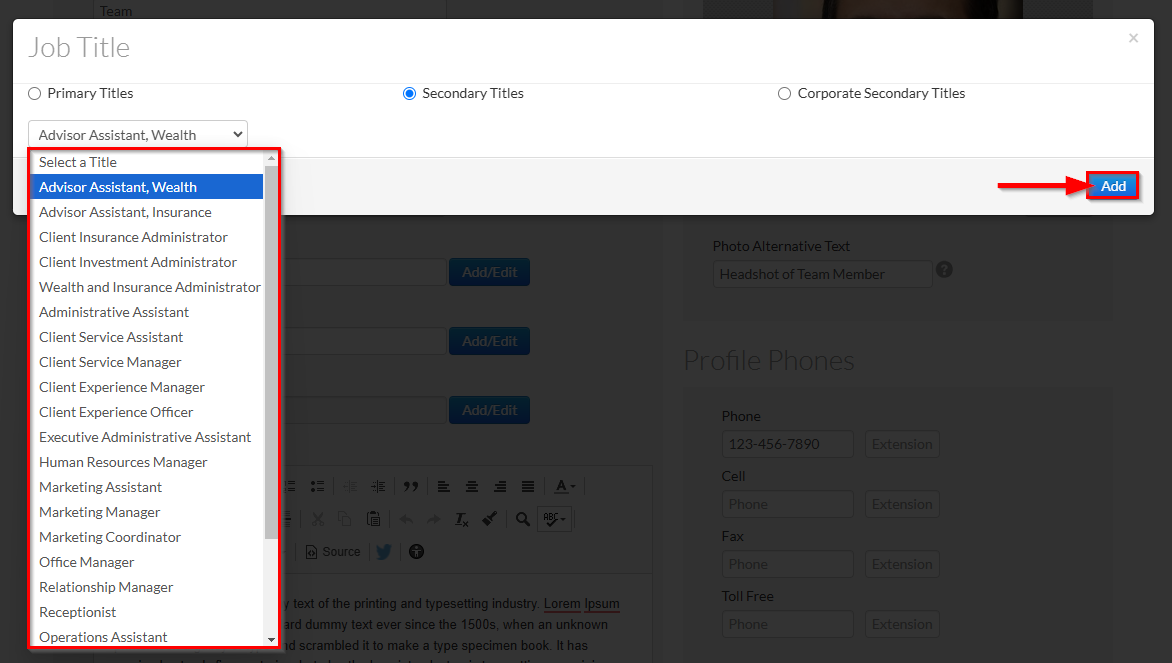Click the dropdown list scroll-up arrow
The image size is (1172, 663).
pyautogui.click(x=271, y=158)
